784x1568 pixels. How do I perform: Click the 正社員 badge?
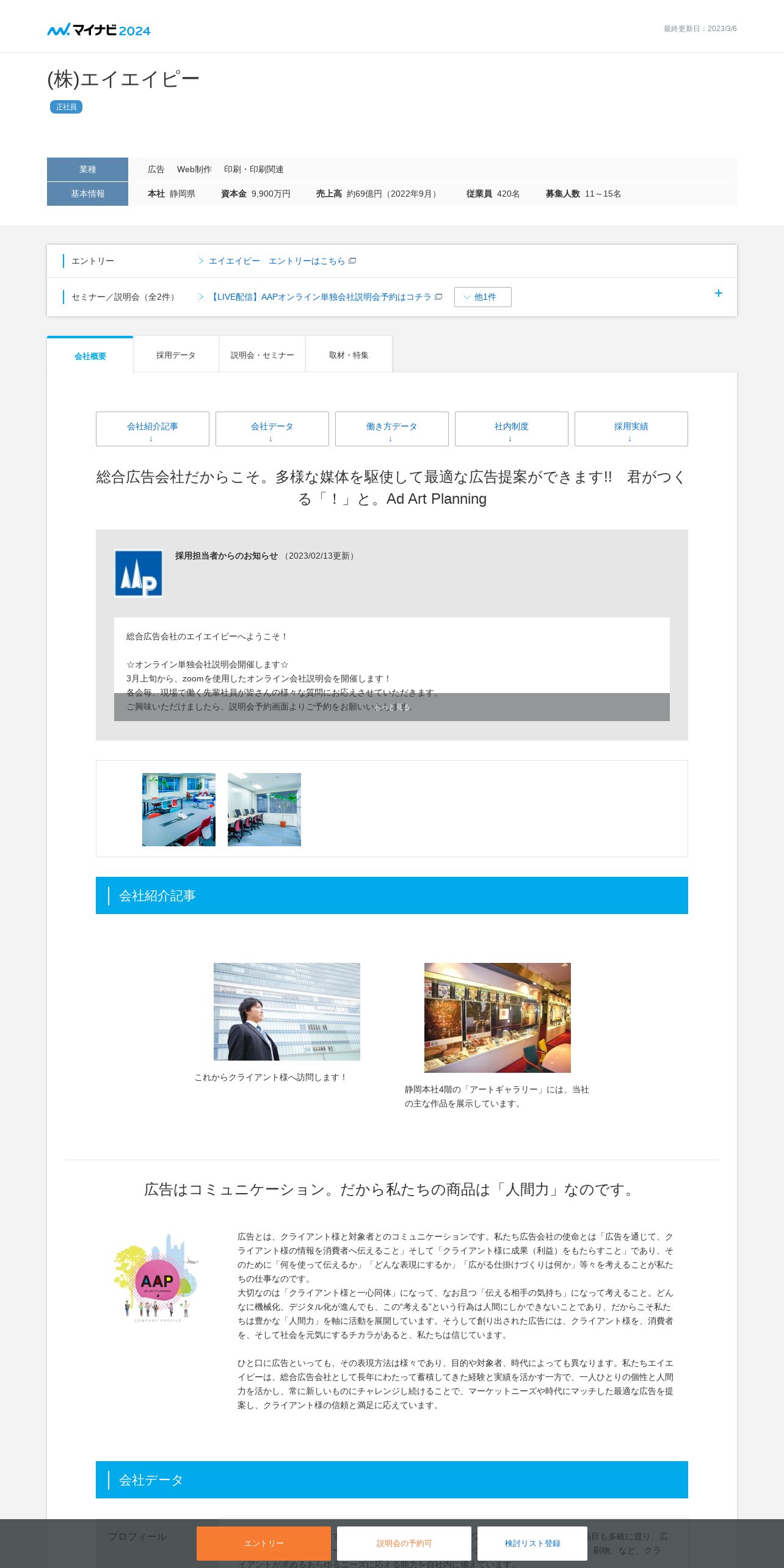66,107
